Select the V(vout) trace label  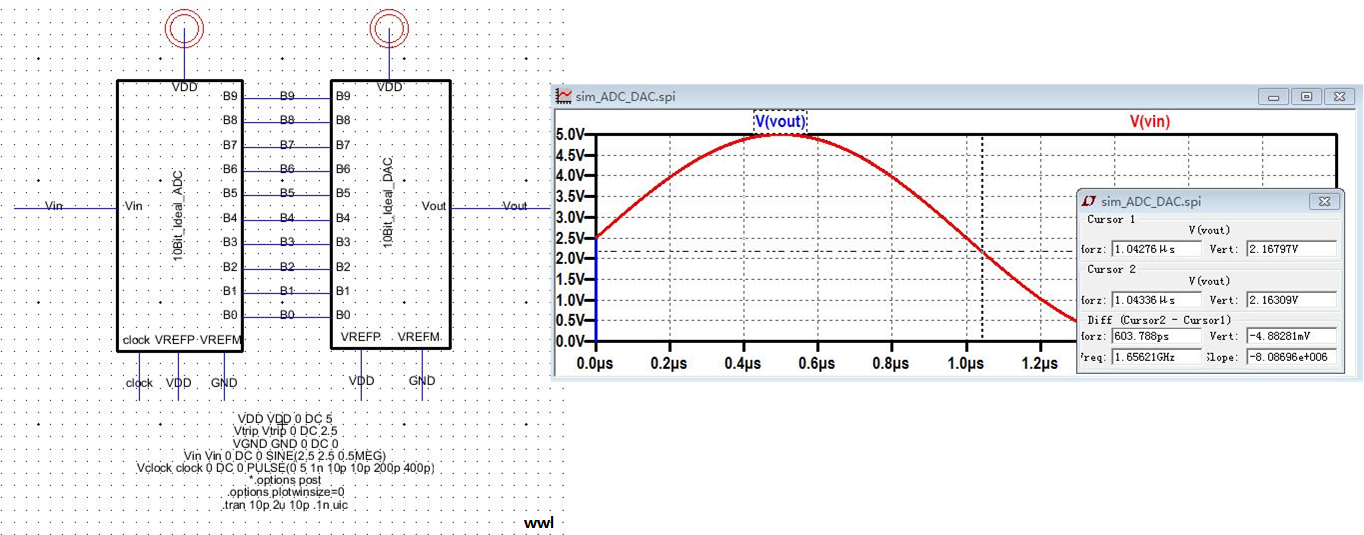tap(780, 121)
